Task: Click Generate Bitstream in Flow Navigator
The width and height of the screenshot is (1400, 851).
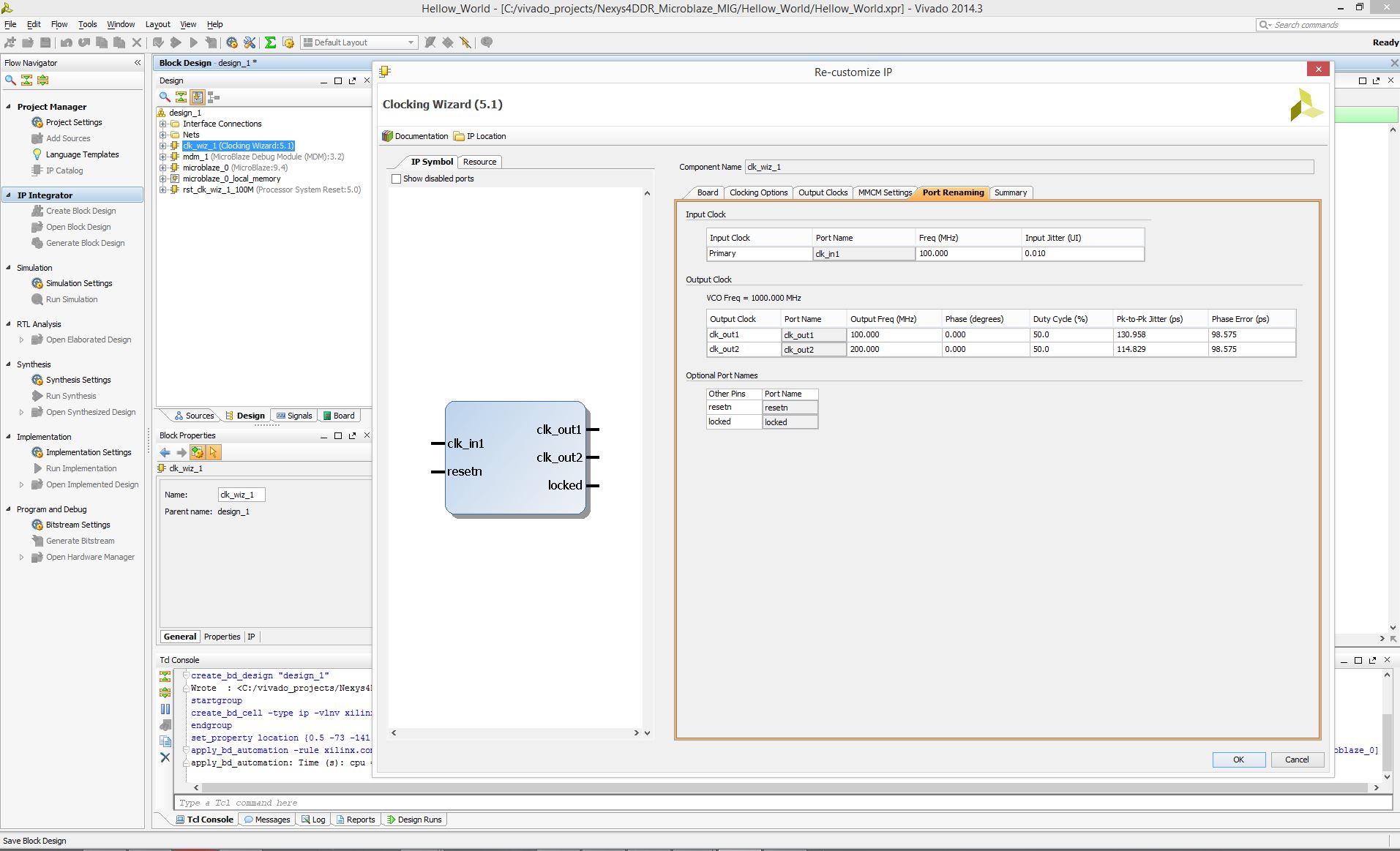Action: 81,541
